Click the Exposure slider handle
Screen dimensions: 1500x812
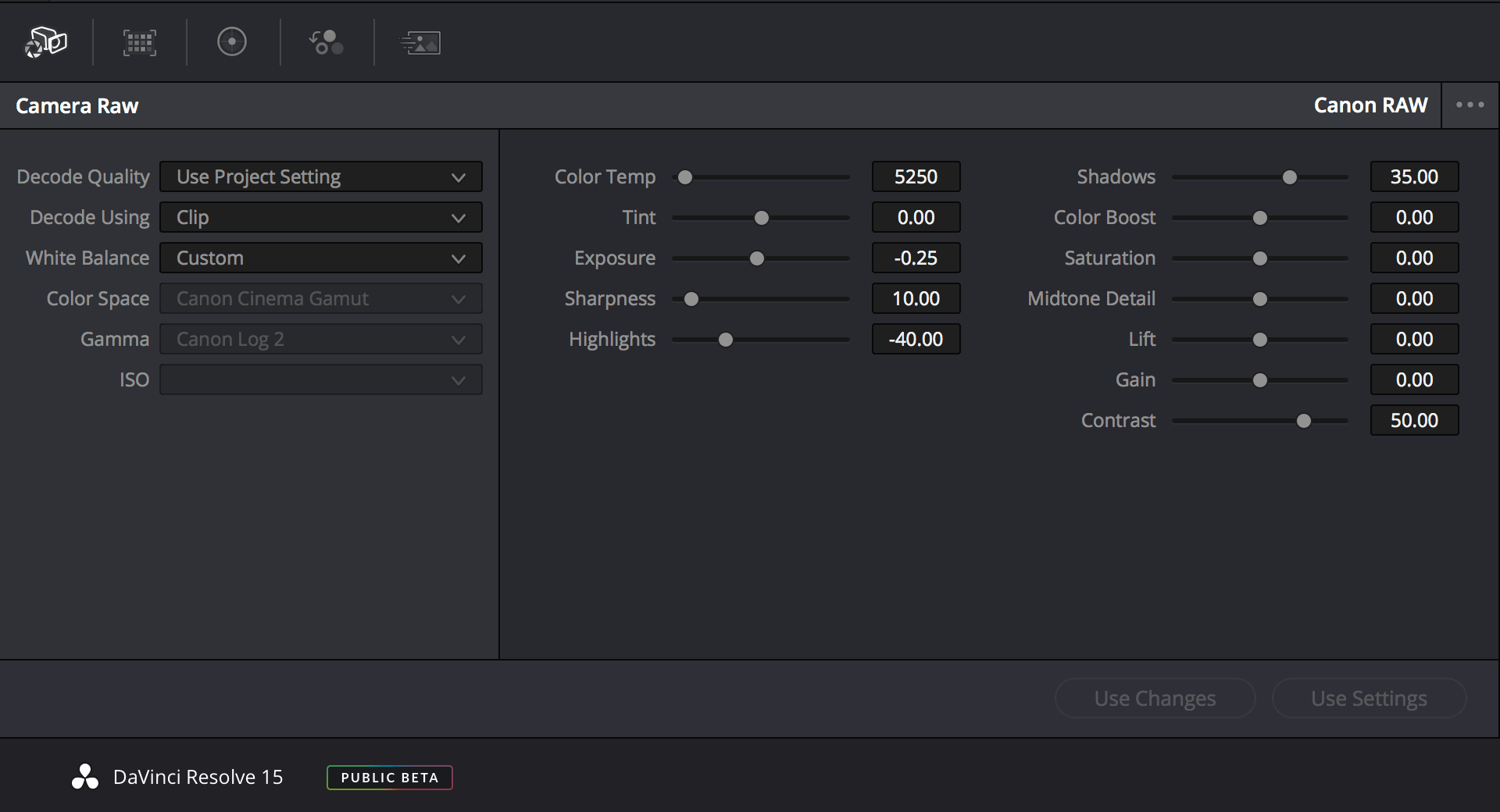pyautogui.click(x=757, y=258)
